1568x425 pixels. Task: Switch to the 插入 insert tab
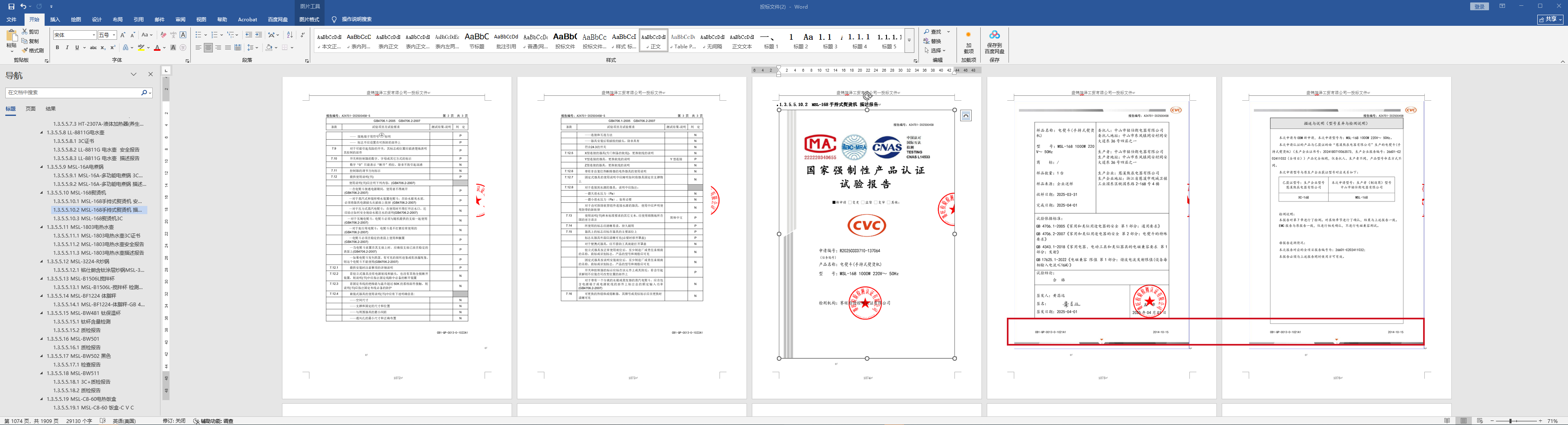55,20
